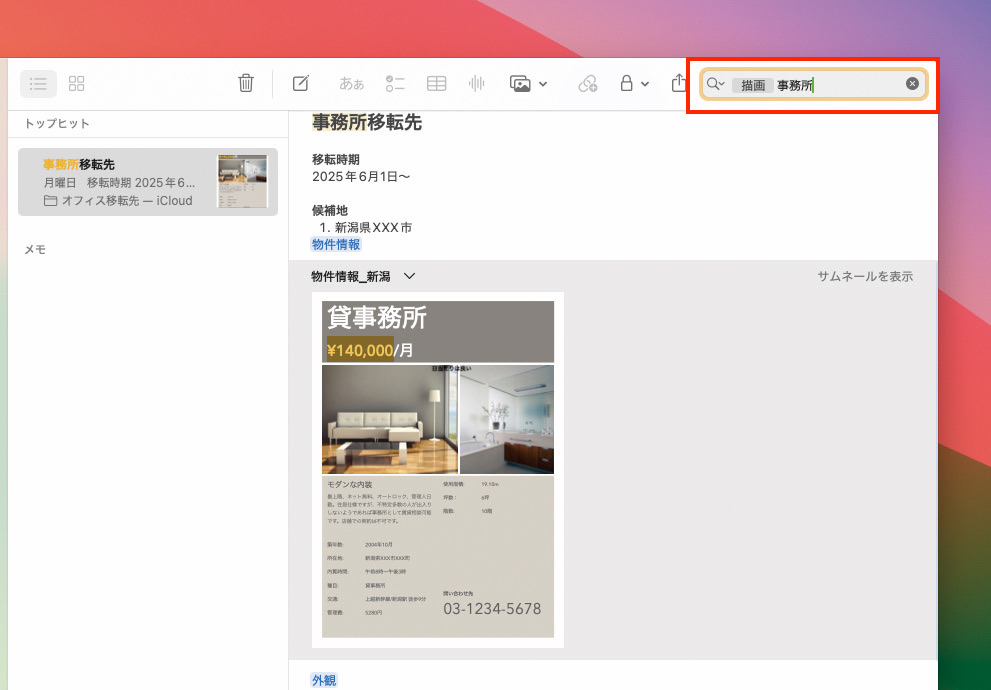Click サムネールを表示 button
This screenshot has height=690, width=991.
865,276
